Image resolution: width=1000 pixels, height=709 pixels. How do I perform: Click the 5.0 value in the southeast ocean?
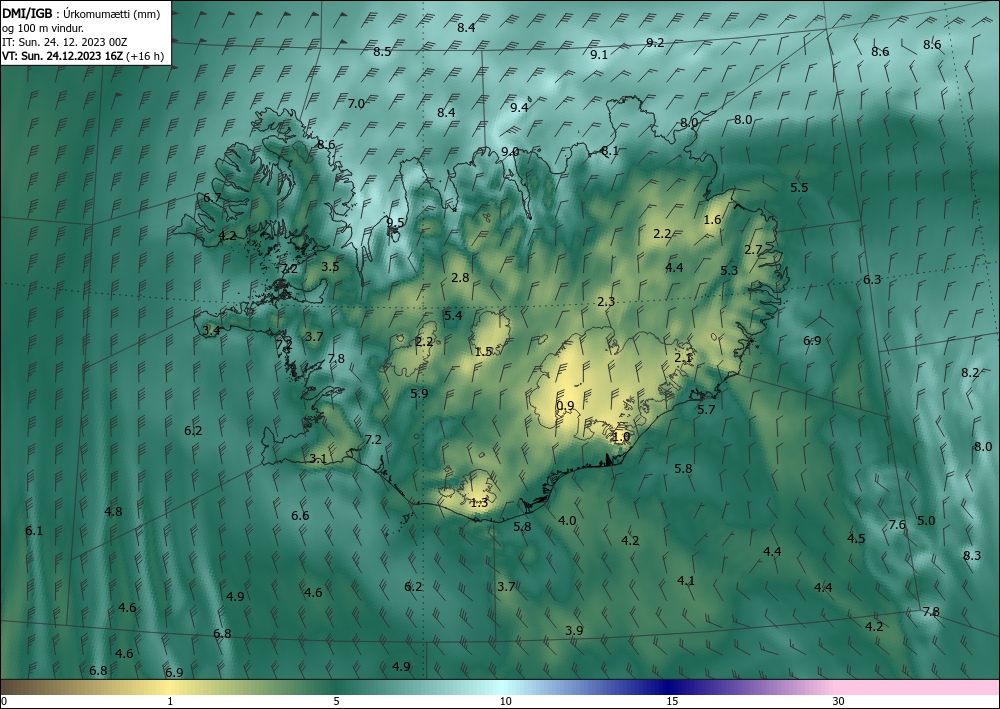pos(926,521)
